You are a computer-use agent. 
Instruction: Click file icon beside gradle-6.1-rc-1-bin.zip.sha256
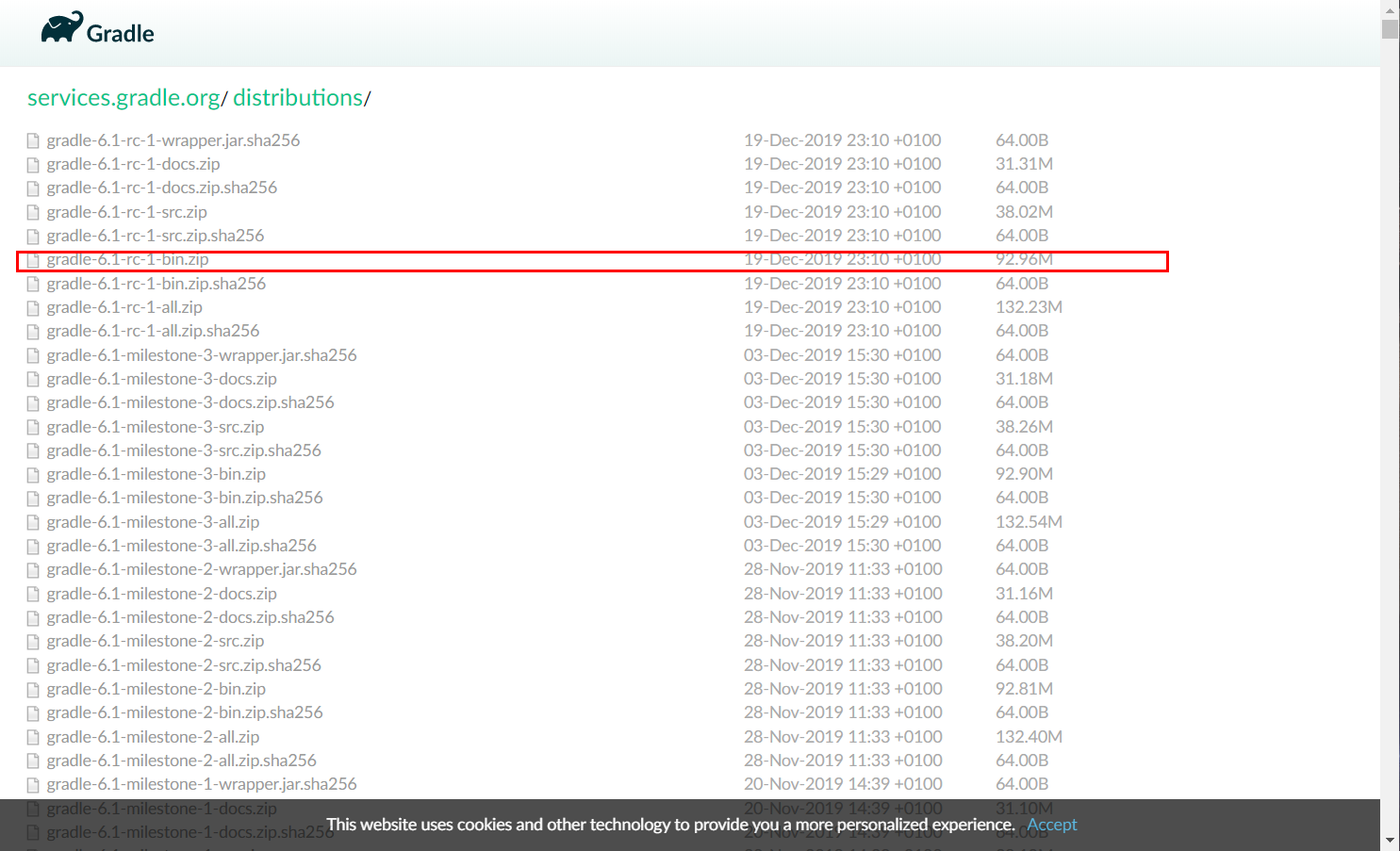[x=34, y=285]
